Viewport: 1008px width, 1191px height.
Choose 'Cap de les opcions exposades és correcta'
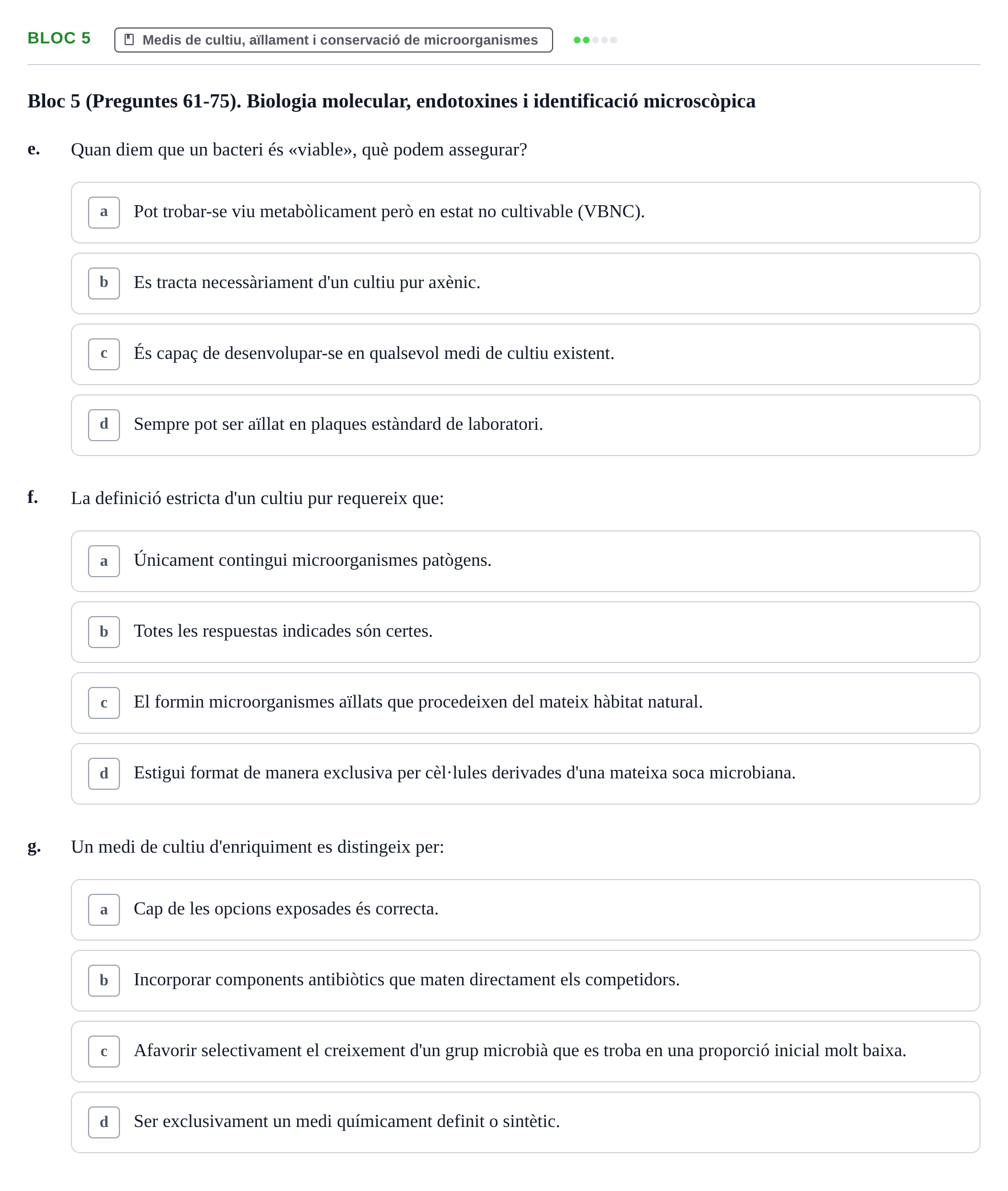(525, 910)
